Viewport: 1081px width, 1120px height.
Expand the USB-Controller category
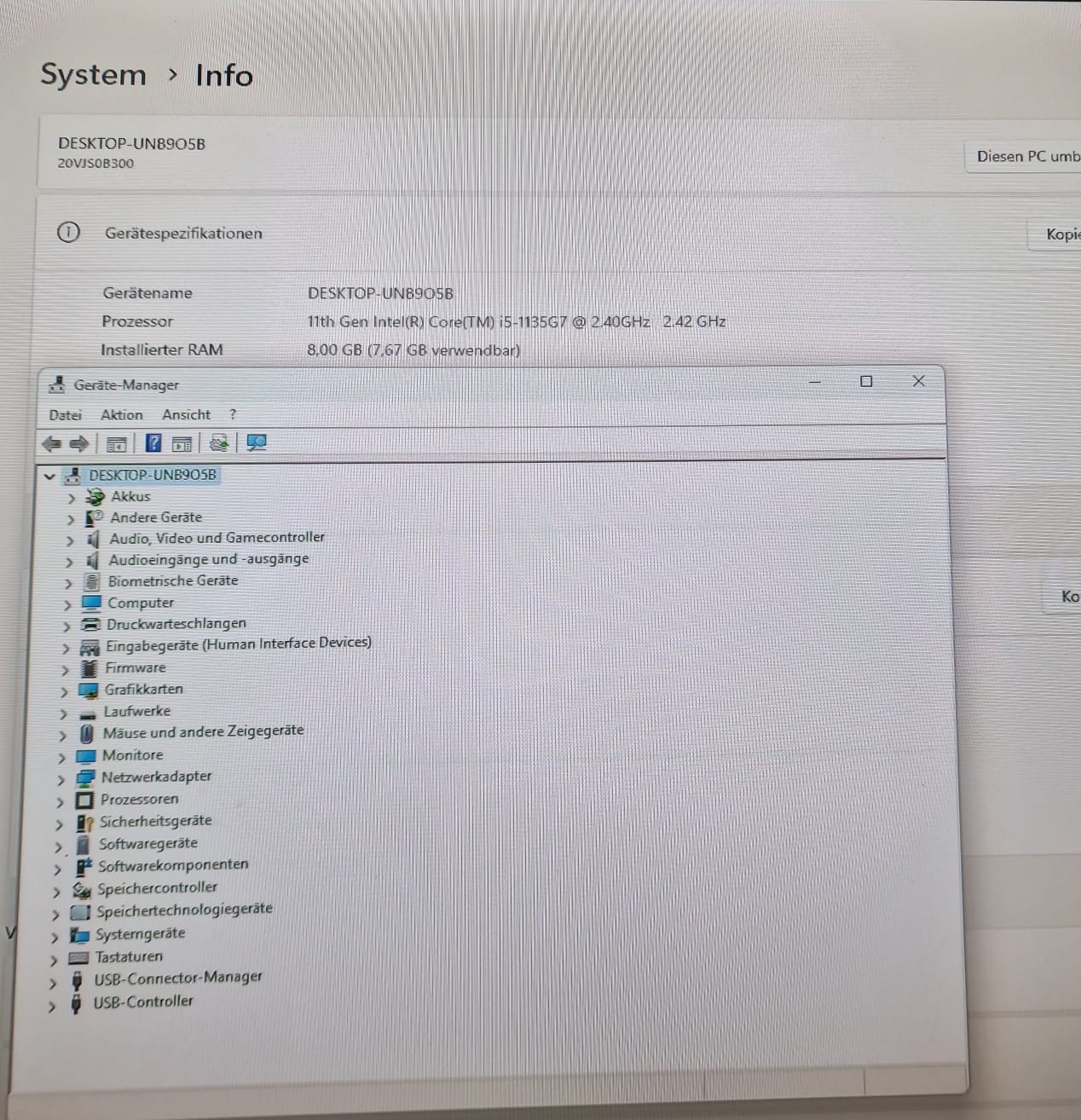pos(52,1007)
